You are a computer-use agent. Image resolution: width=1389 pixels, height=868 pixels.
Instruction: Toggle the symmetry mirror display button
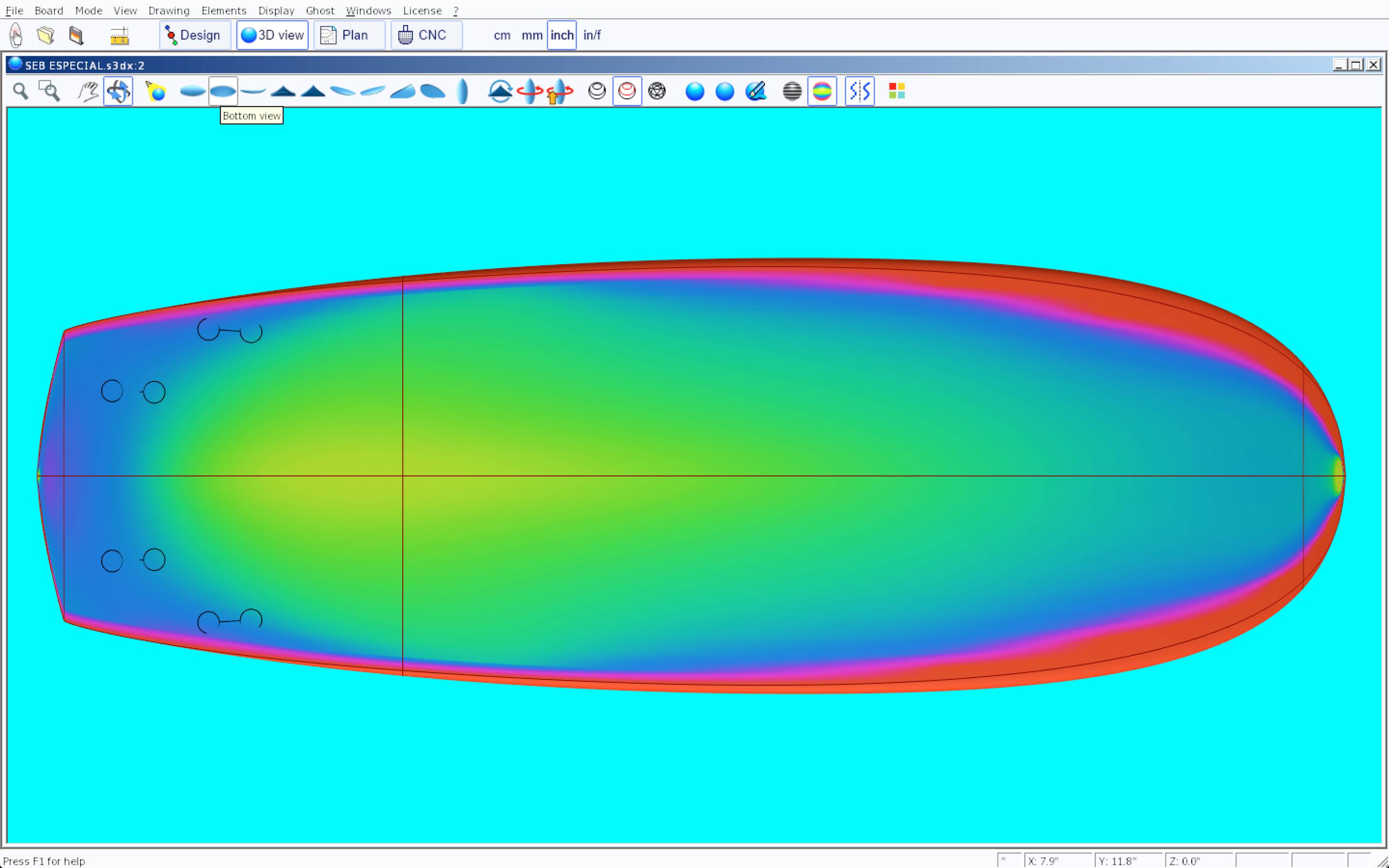[x=859, y=91]
